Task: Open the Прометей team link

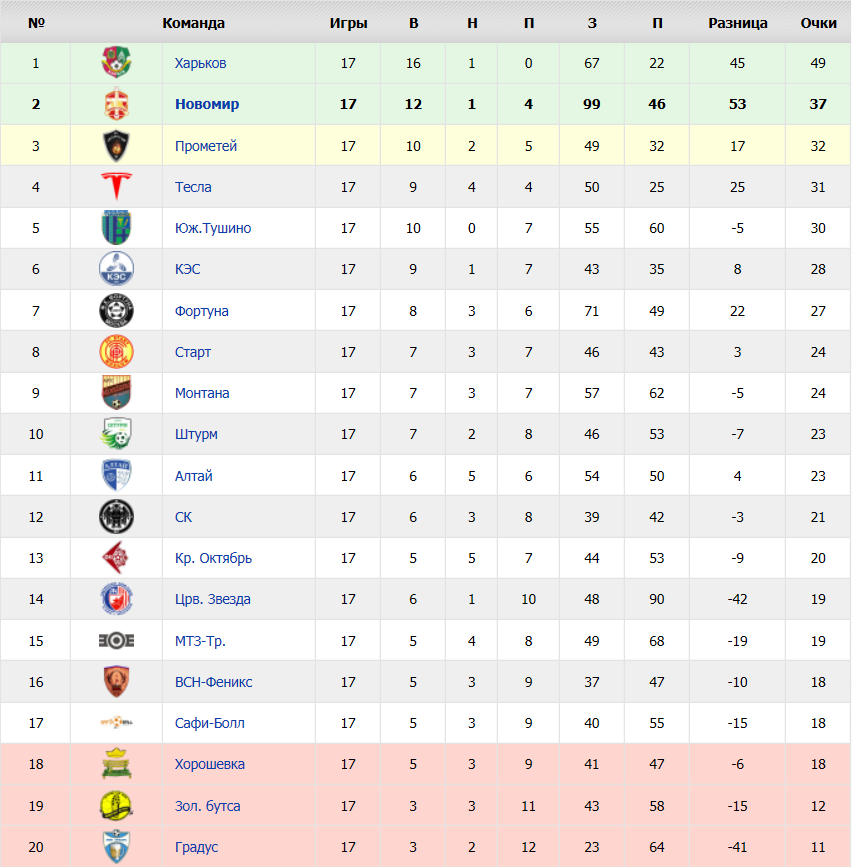Action: coord(206,146)
